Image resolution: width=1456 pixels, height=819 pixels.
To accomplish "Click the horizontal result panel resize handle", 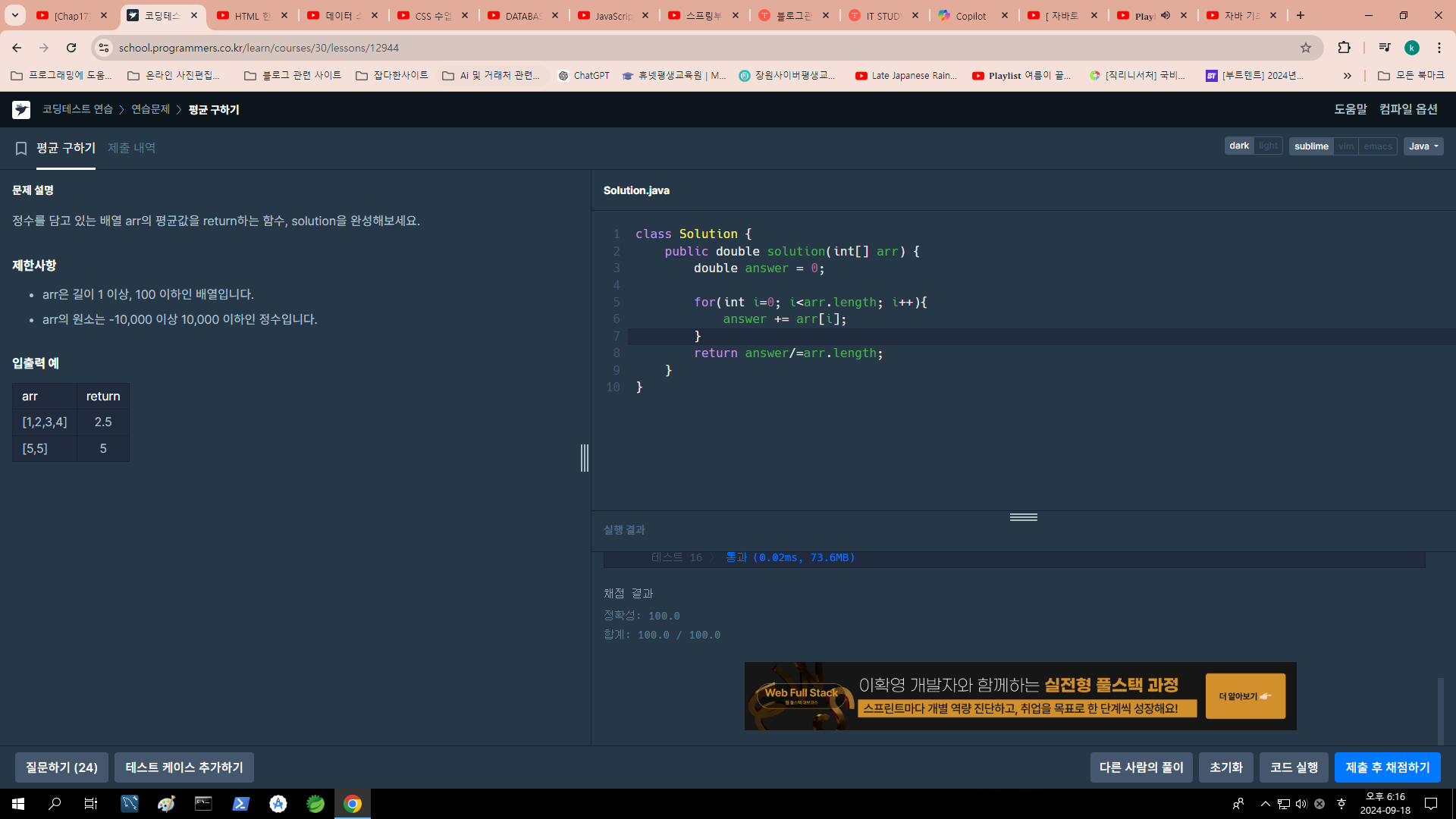I will click(1023, 517).
